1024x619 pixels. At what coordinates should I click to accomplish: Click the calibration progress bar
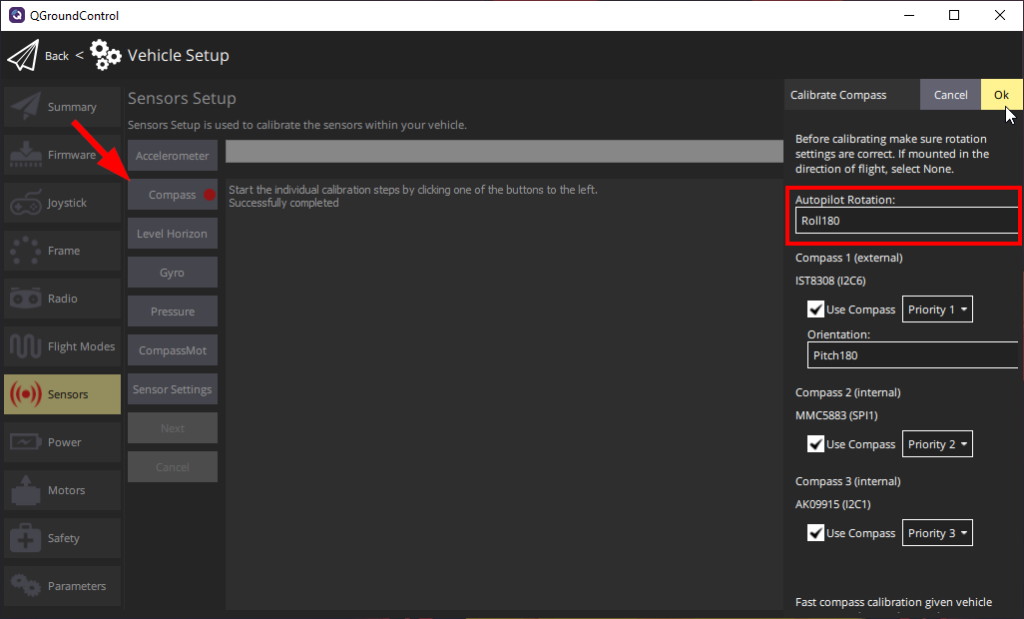tap(504, 151)
